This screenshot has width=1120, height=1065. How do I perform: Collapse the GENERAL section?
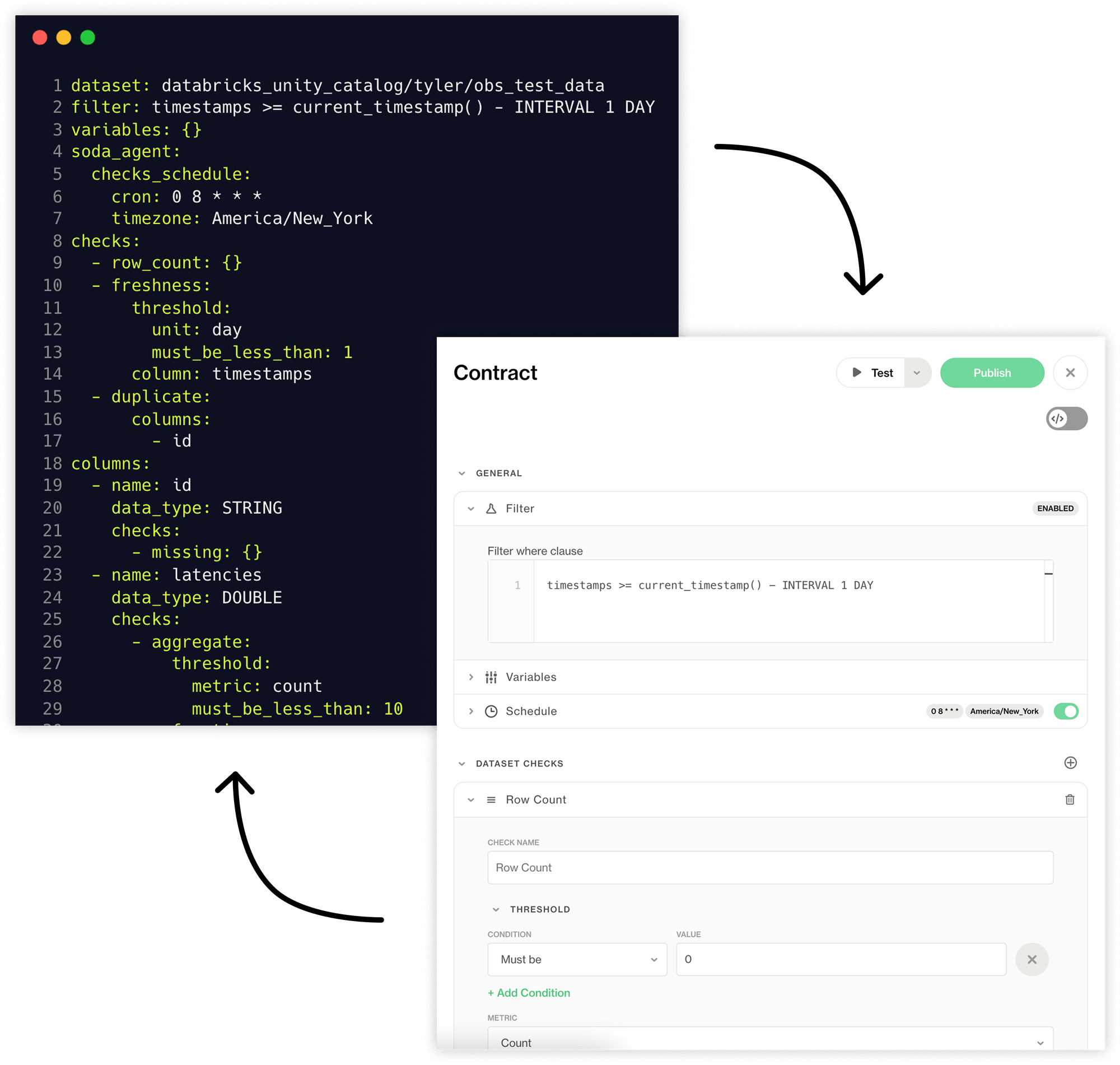[461, 473]
